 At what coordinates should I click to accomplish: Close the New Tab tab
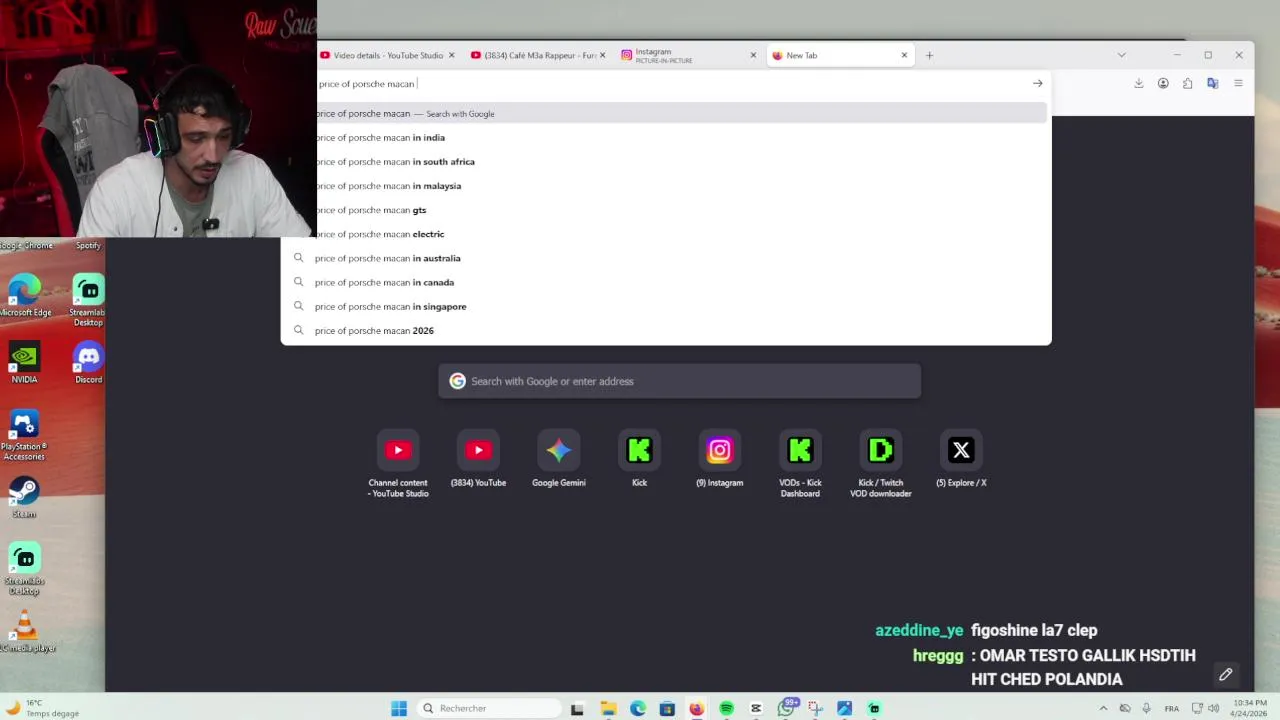[904, 55]
